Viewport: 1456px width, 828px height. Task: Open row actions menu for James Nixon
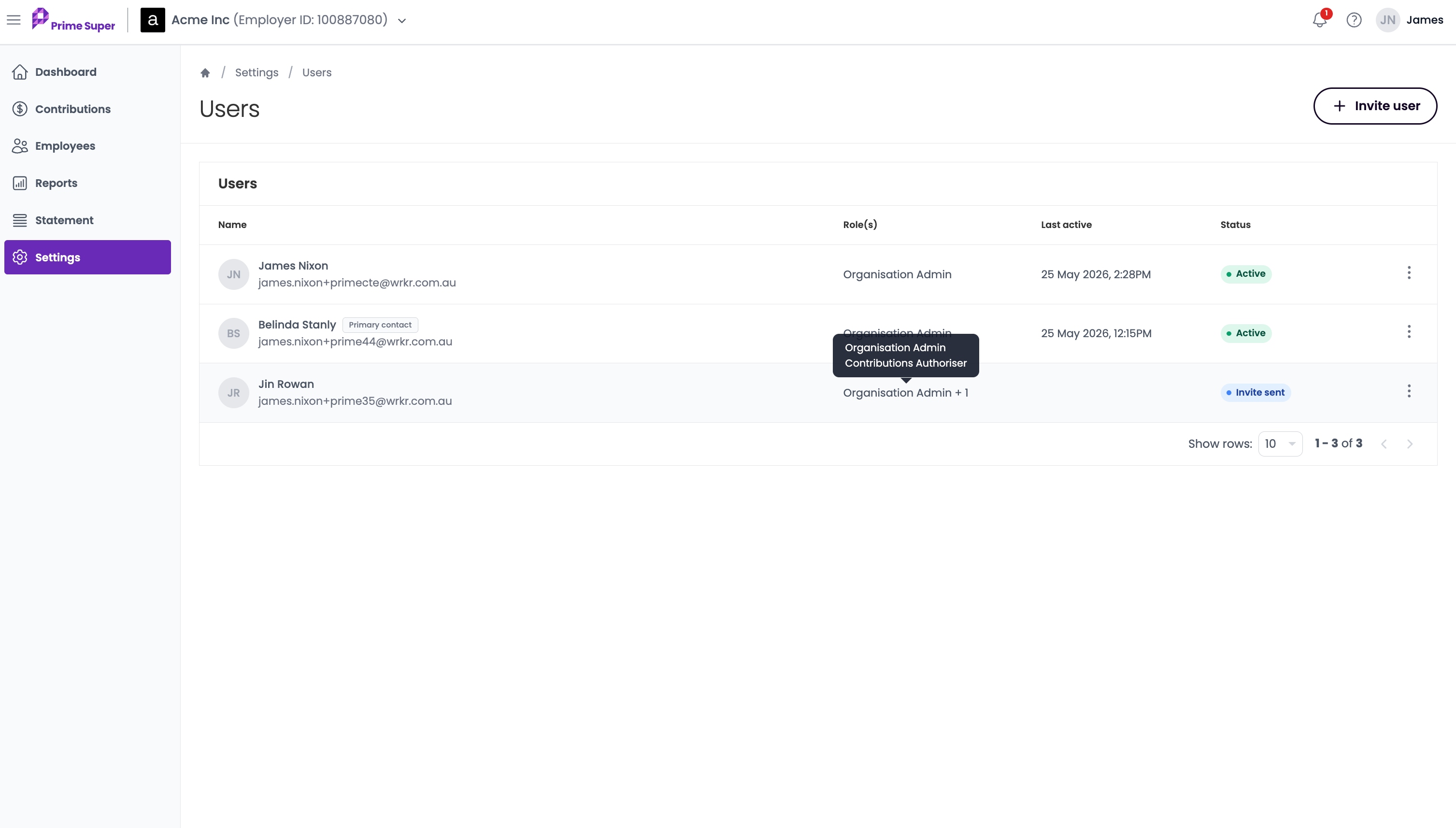1409,273
